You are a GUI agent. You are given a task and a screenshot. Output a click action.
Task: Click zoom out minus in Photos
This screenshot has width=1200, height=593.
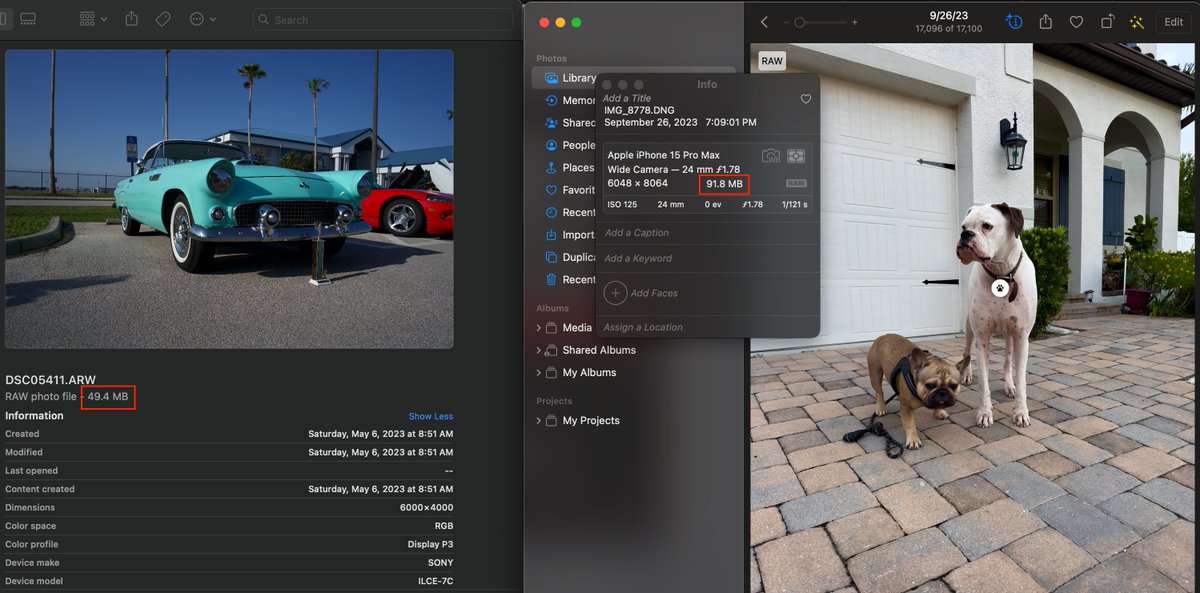tap(787, 22)
